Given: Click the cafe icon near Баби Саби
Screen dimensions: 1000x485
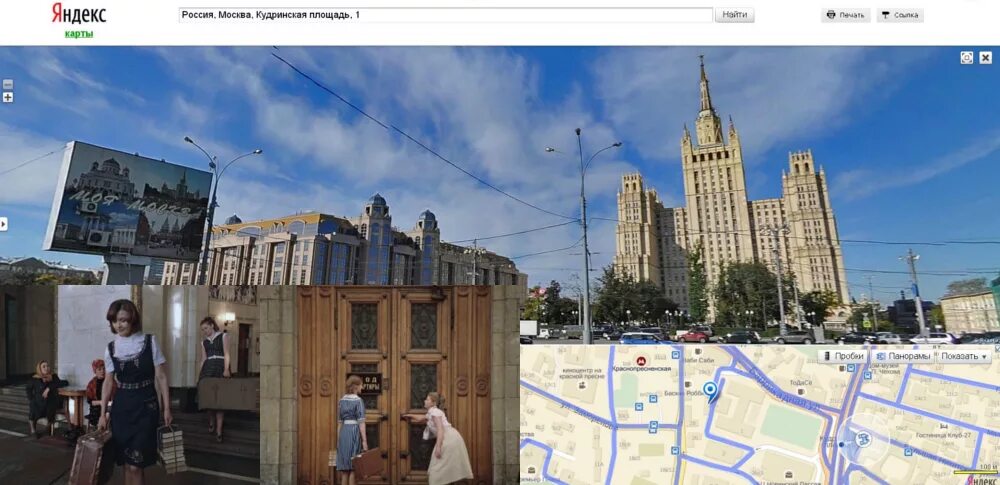Looking at the screenshot, I should click(698, 350).
